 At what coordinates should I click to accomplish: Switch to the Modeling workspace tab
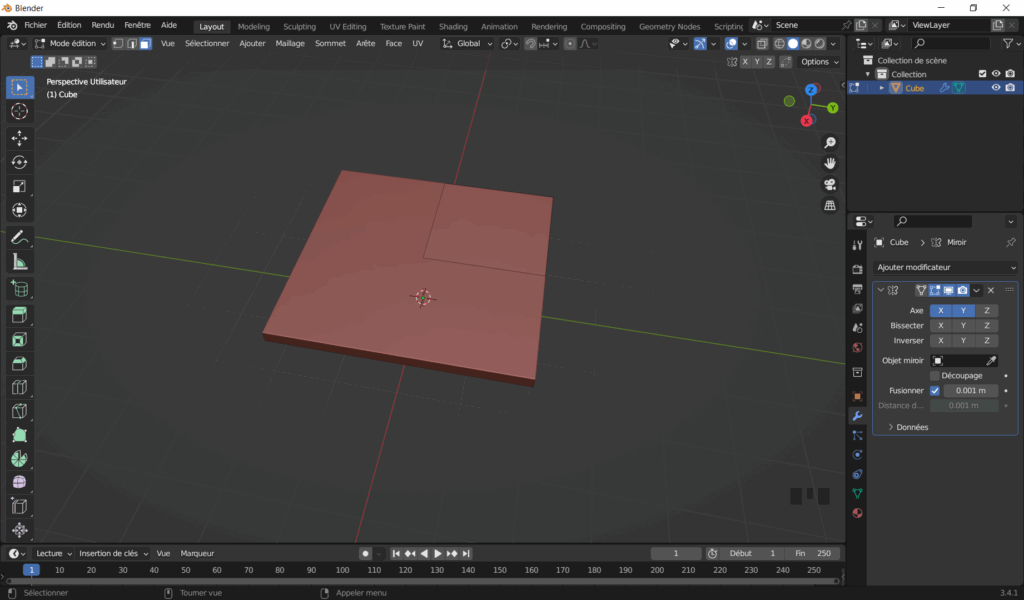click(x=253, y=26)
